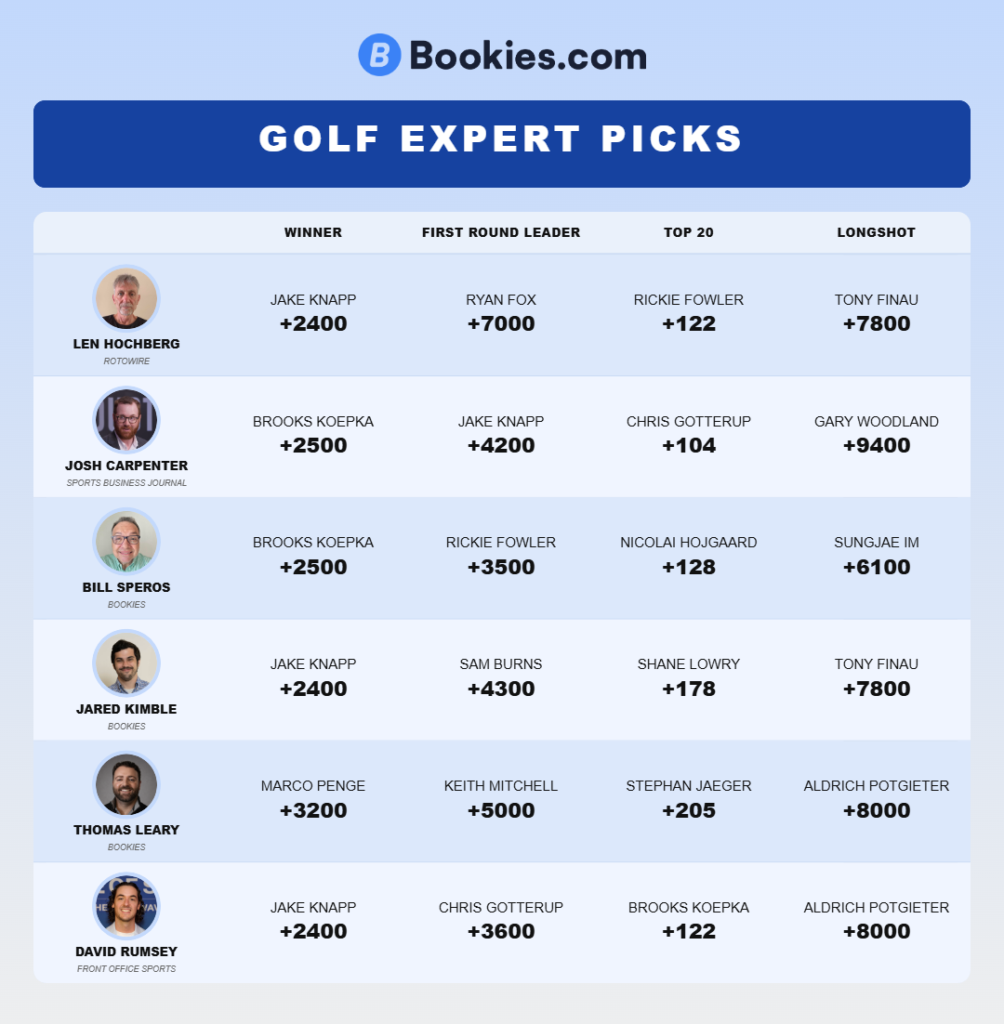The image size is (1004, 1024).
Task: Click the Top 20 column header
Action: pos(689,232)
